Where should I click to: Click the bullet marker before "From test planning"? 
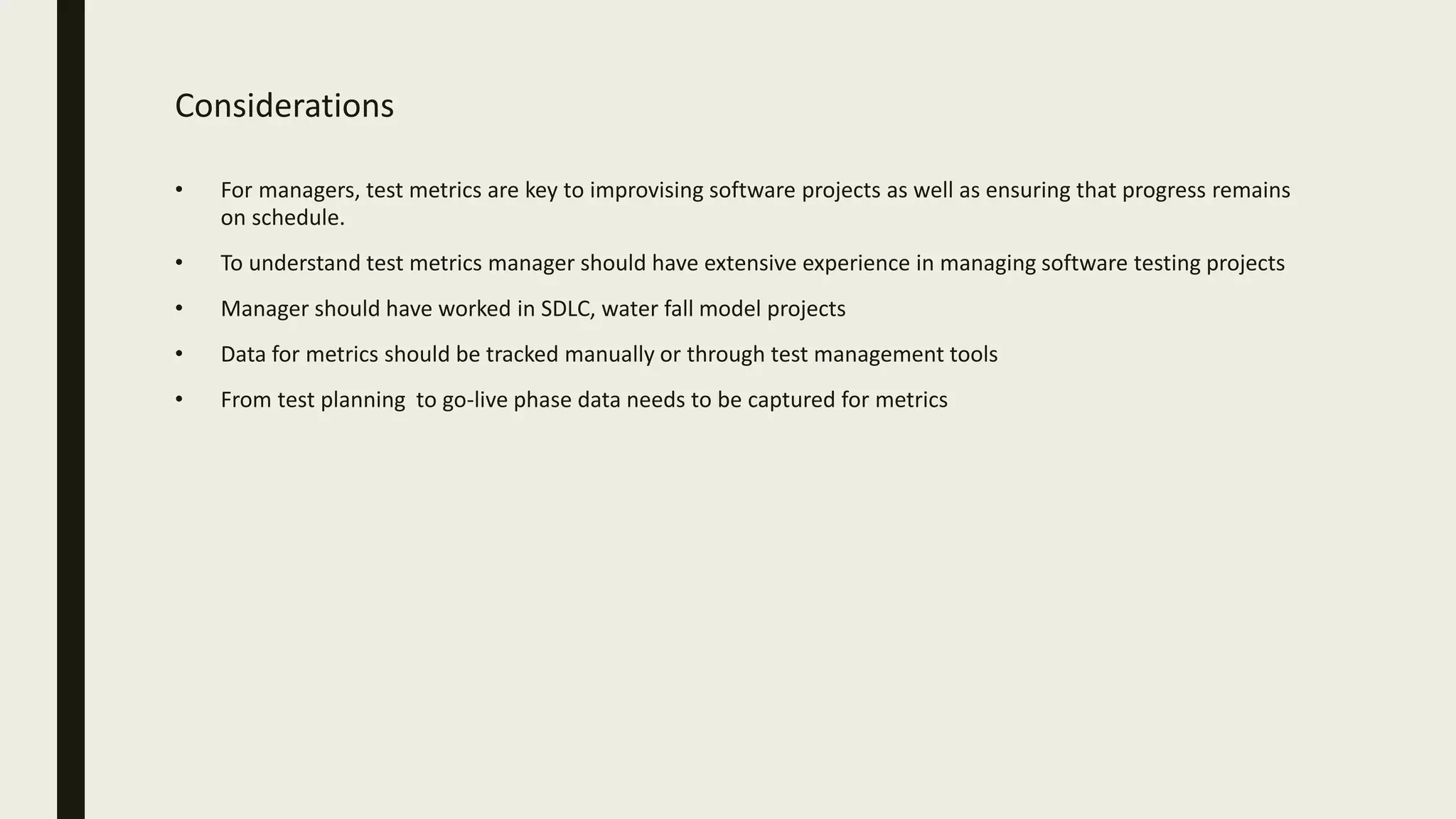(178, 400)
